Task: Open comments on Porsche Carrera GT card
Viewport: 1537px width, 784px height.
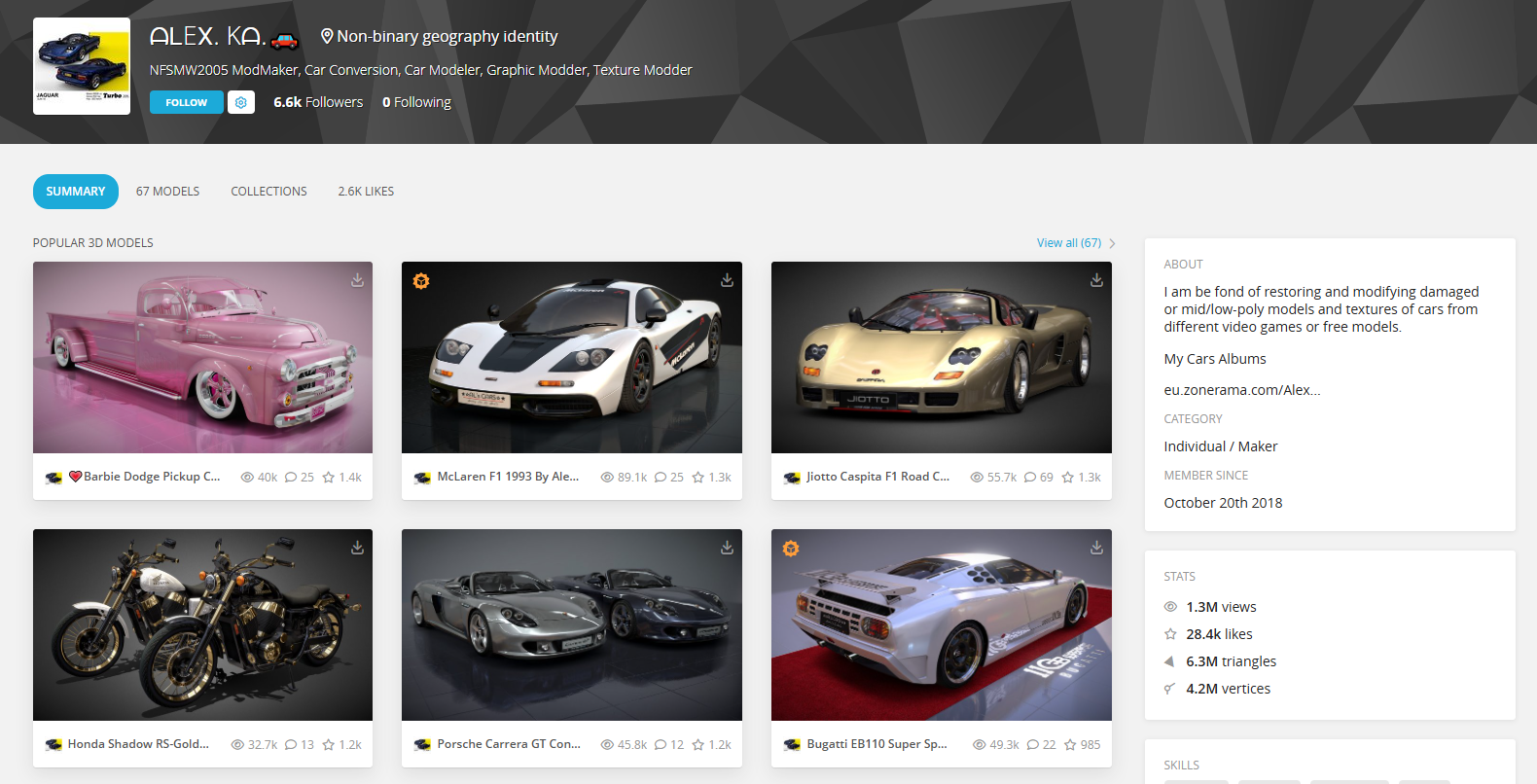Action: tap(661, 745)
